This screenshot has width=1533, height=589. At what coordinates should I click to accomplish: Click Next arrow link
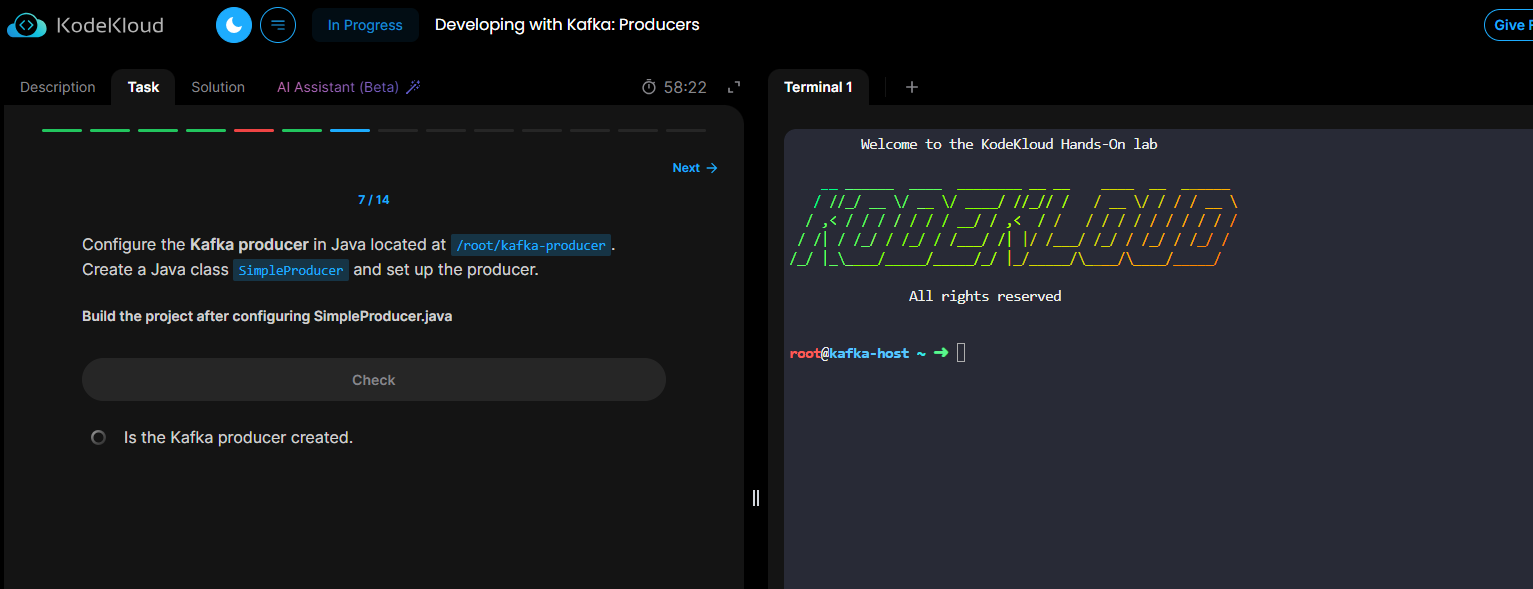(x=695, y=168)
